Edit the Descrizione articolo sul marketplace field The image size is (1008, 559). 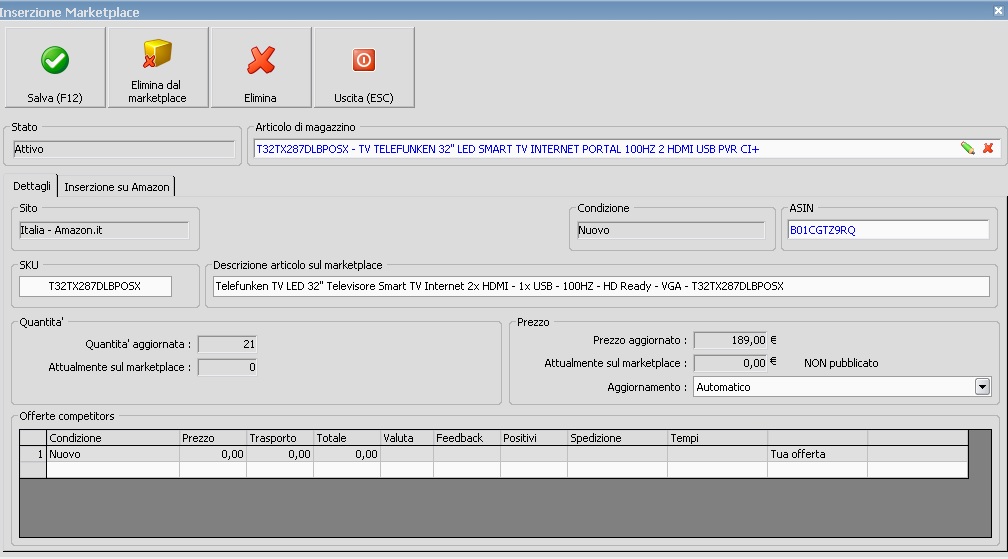click(x=600, y=286)
